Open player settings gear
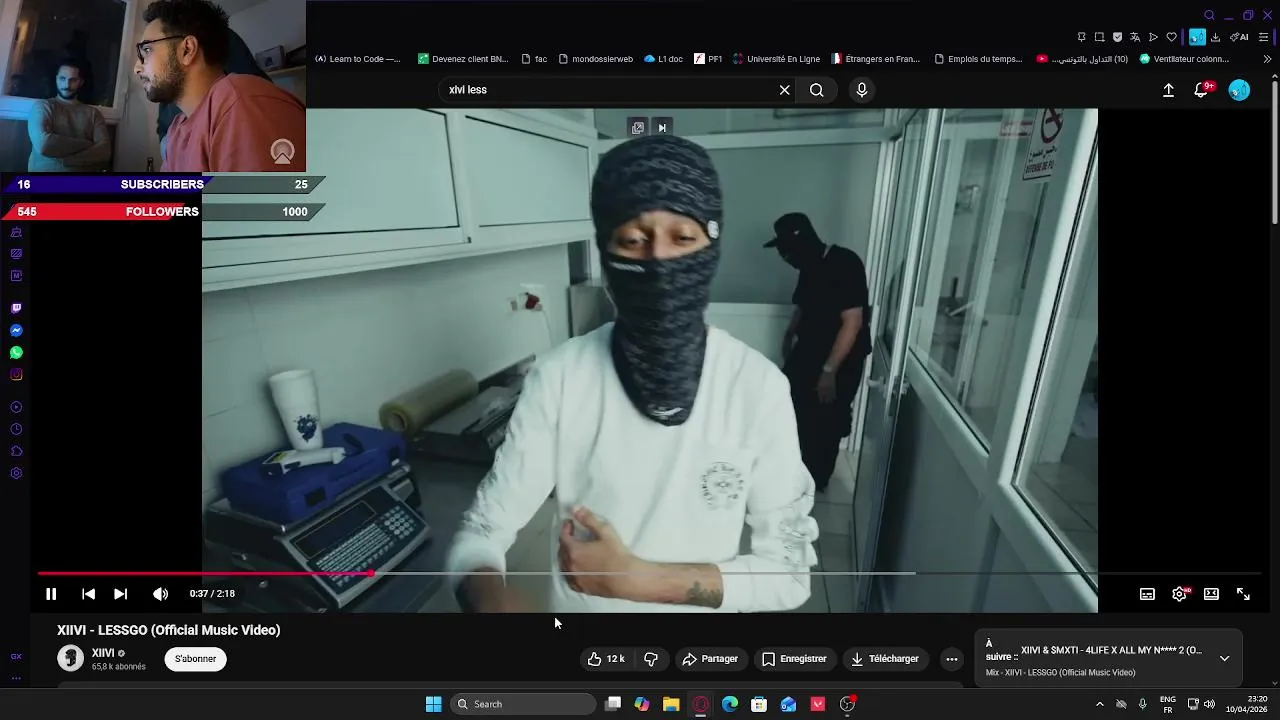Viewport: 1280px width, 720px height. click(x=1179, y=594)
